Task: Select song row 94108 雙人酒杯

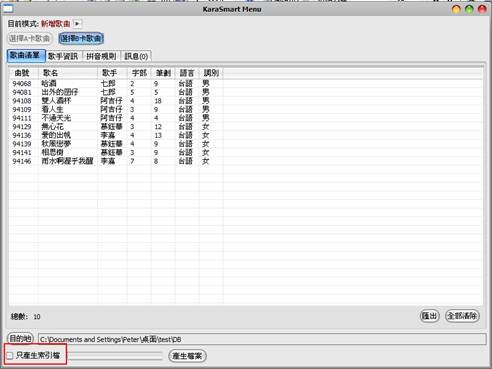Action: point(246,101)
